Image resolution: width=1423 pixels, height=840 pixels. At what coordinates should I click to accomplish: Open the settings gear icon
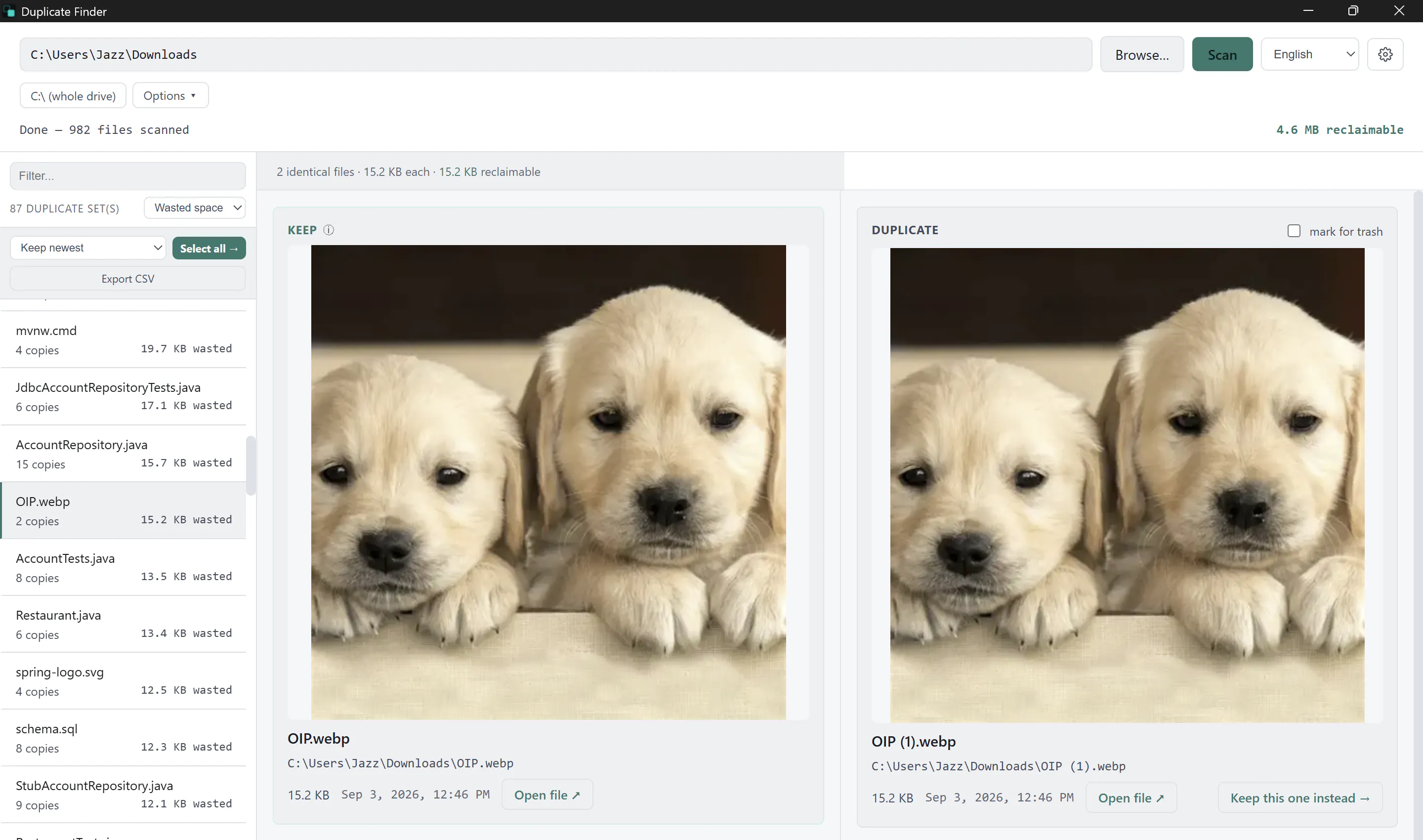pyautogui.click(x=1385, y=54)
